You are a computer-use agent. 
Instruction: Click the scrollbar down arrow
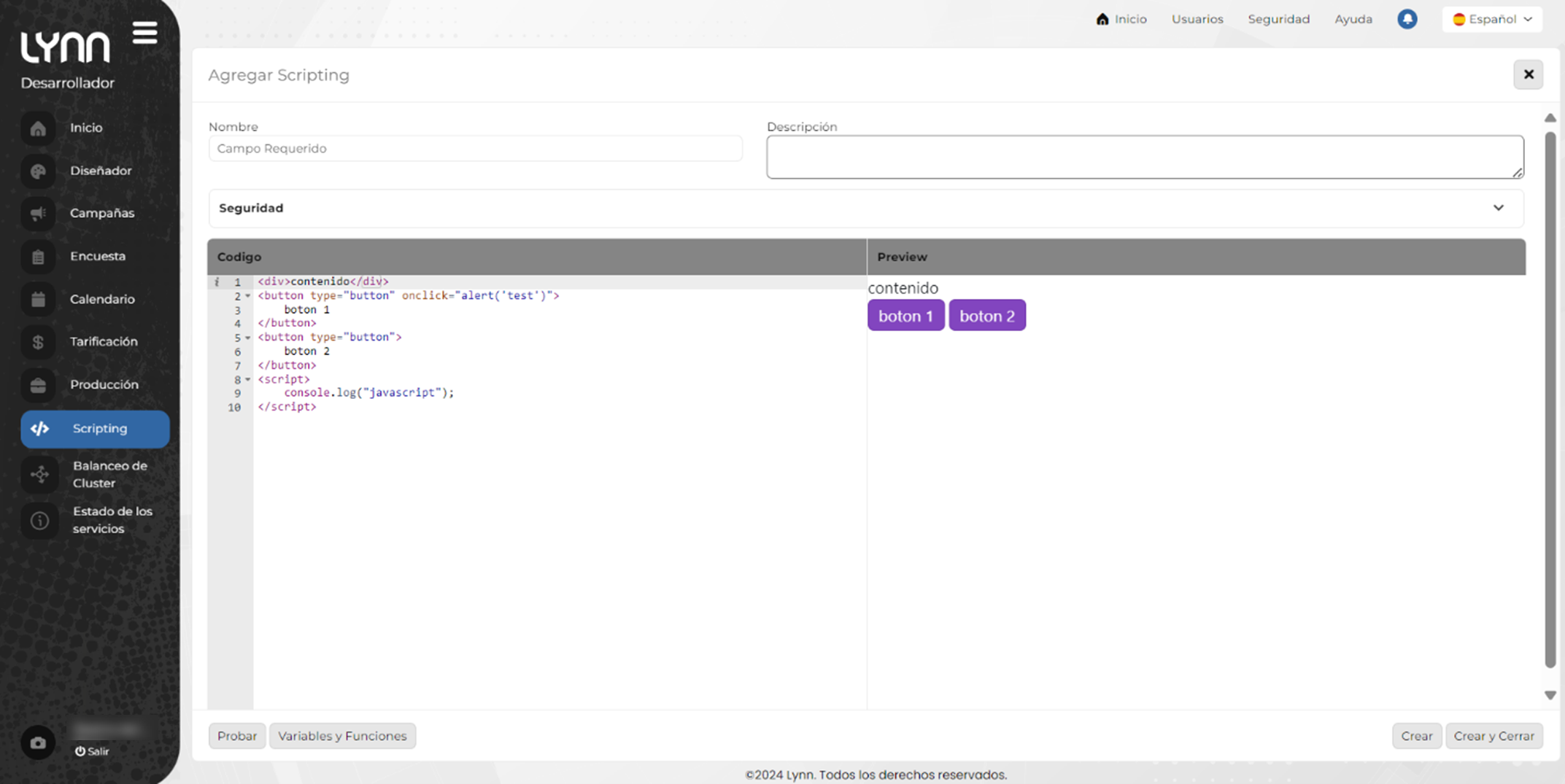point(1550,696)
